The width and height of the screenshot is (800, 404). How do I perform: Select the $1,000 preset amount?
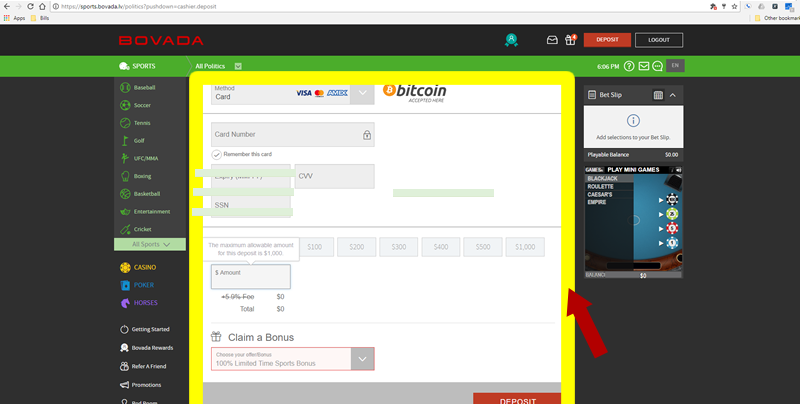click(x=525, y=247)
